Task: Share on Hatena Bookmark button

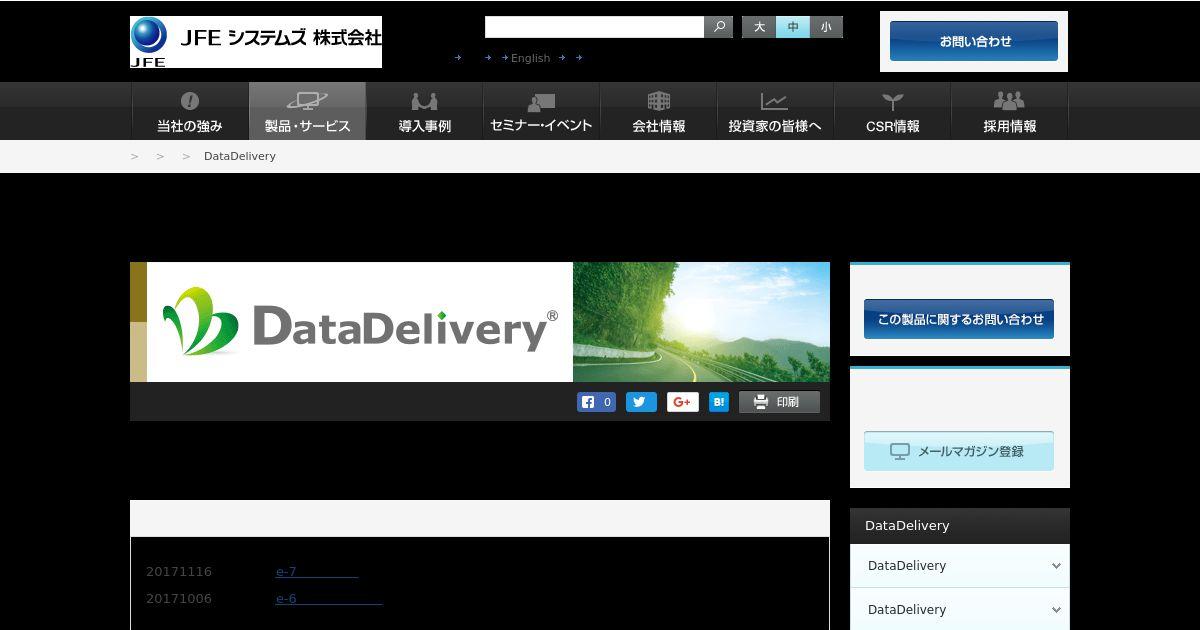Action: pos(719,402)
